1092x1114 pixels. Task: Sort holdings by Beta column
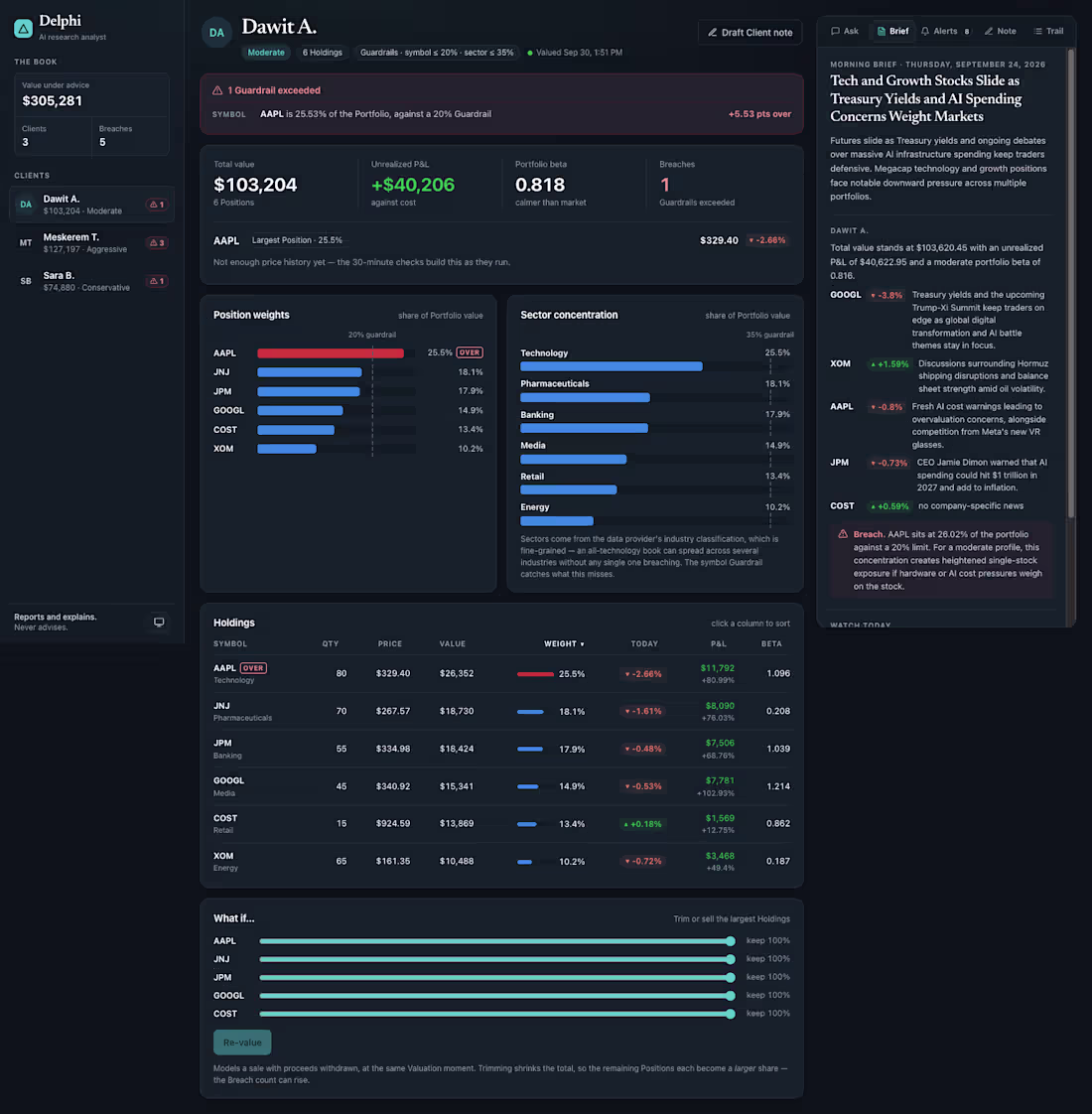(771, 643)
